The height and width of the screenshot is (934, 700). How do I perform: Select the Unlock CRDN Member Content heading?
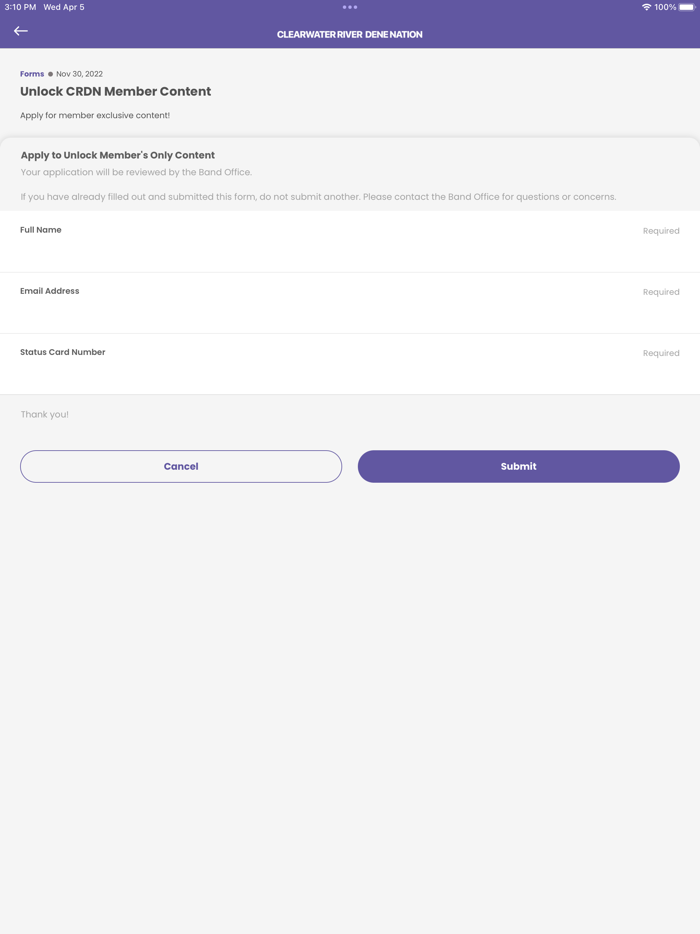[115, 91]
